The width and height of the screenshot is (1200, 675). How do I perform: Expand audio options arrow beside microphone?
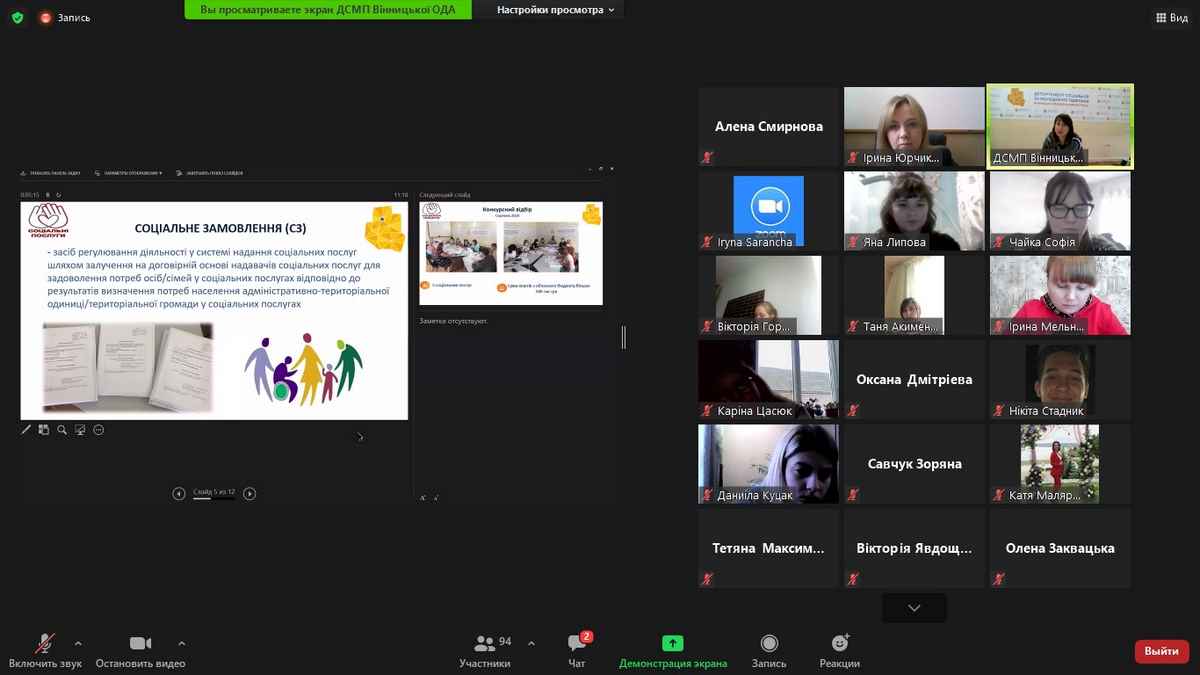click(x=78, y=643)
